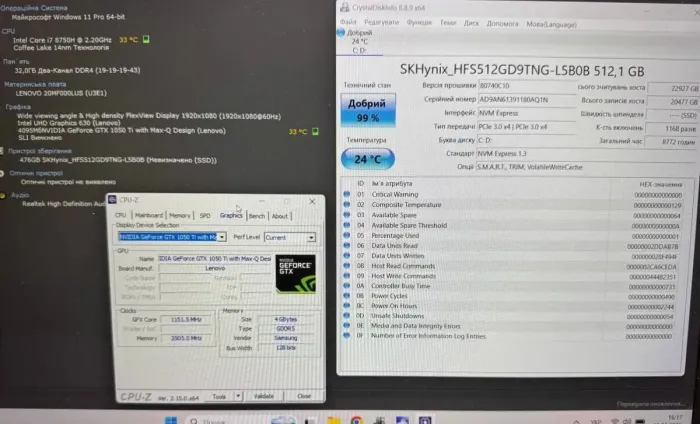Select the C: D: disk tab in CrystalDiskInfo
This screenshot has width=700, height=424.
[x=359, y=42]
